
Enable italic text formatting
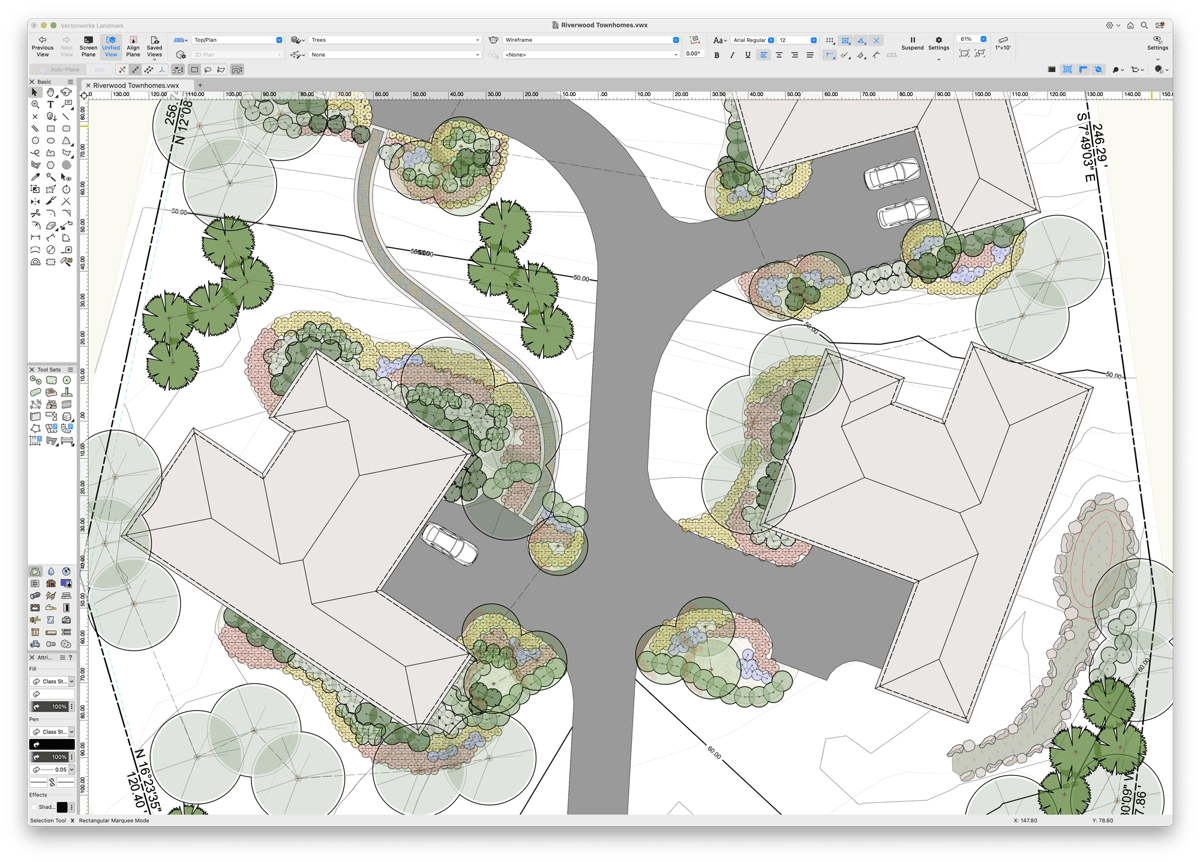732,54
